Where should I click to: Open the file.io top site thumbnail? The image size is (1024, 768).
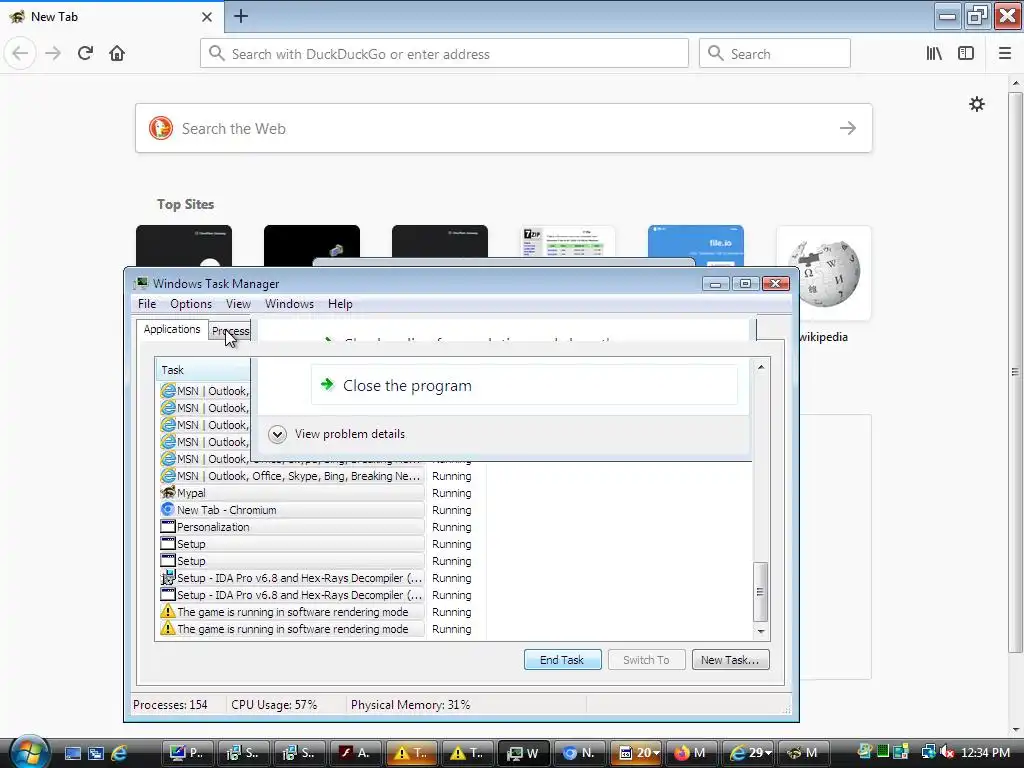(696, 246)
